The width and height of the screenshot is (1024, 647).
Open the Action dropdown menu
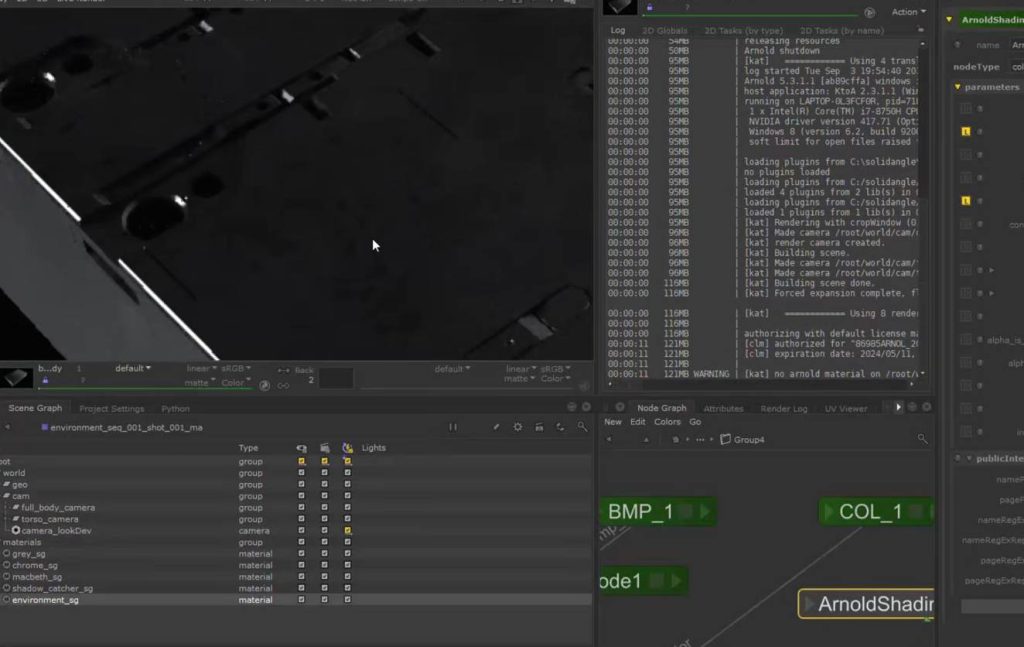coord(907,12)
